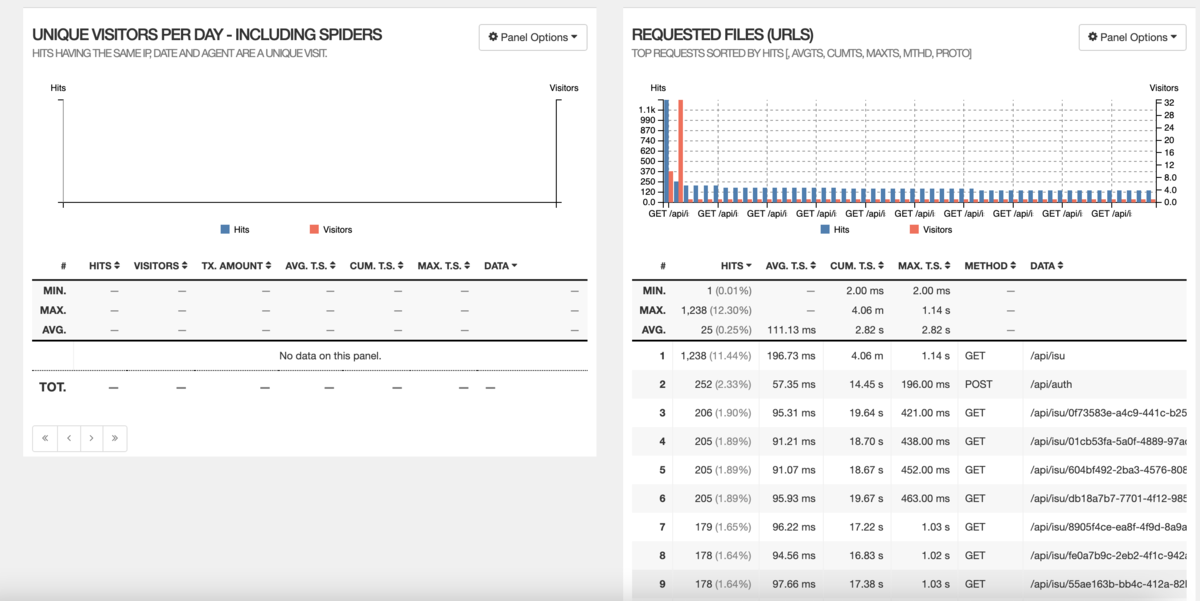Toggle Hits legend in Unique Visitors chart
1200x601 pixels.
click(235, 230)
